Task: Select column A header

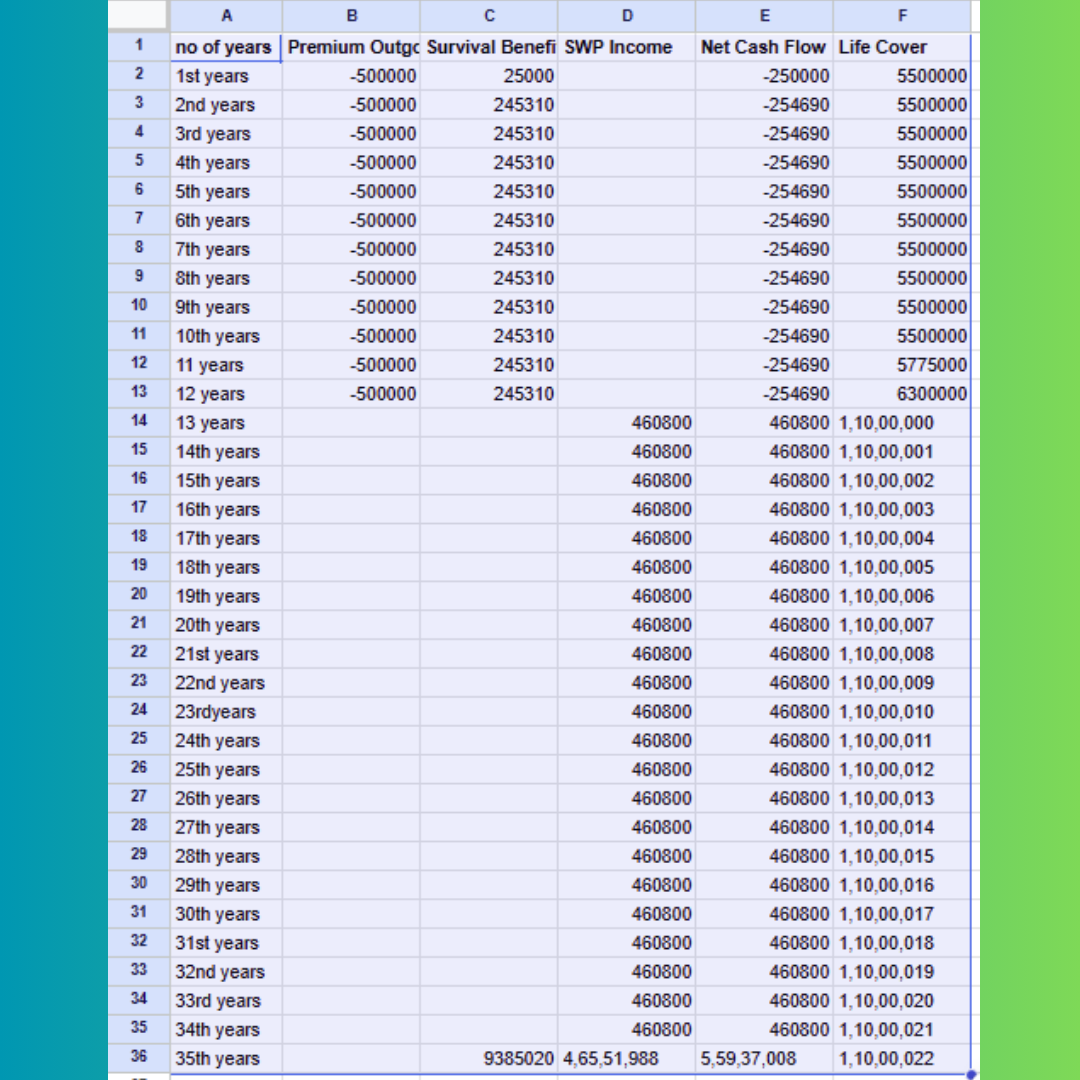Action: click(226, 16)
